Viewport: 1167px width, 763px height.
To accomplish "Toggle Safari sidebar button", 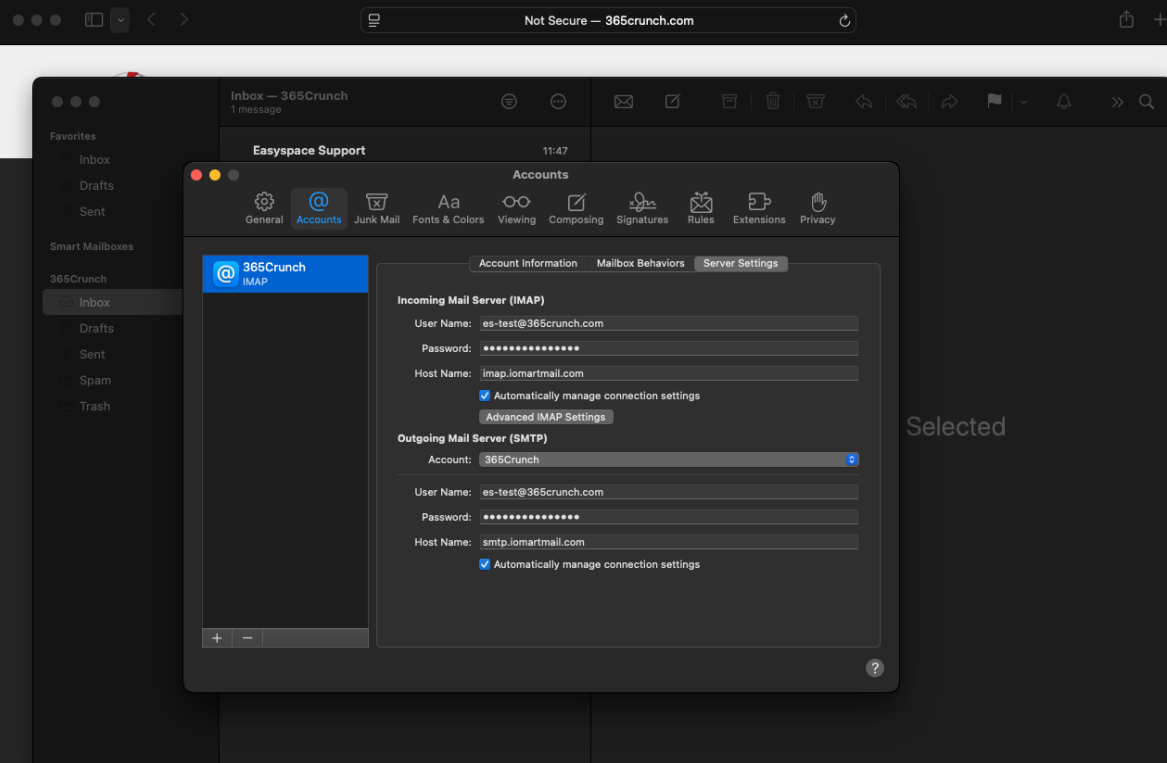I will coord(94,20).
